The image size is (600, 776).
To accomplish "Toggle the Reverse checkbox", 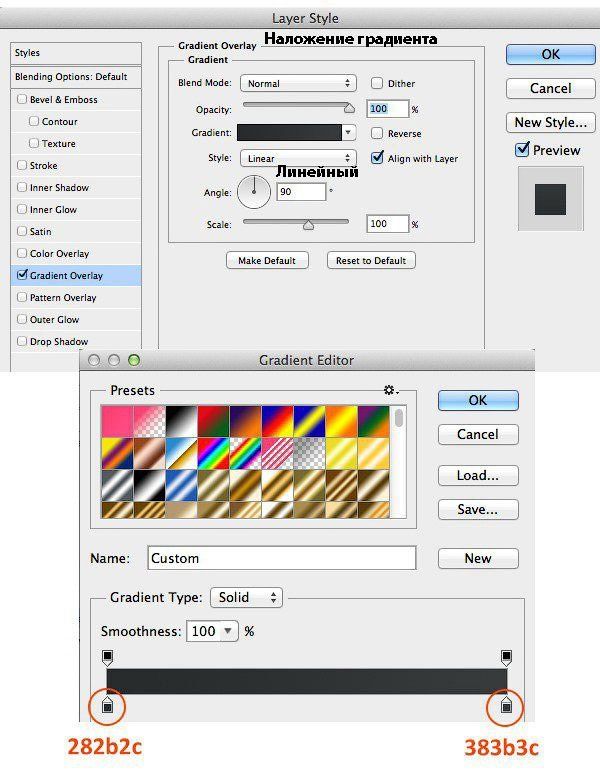I will [x=377, y=133].
